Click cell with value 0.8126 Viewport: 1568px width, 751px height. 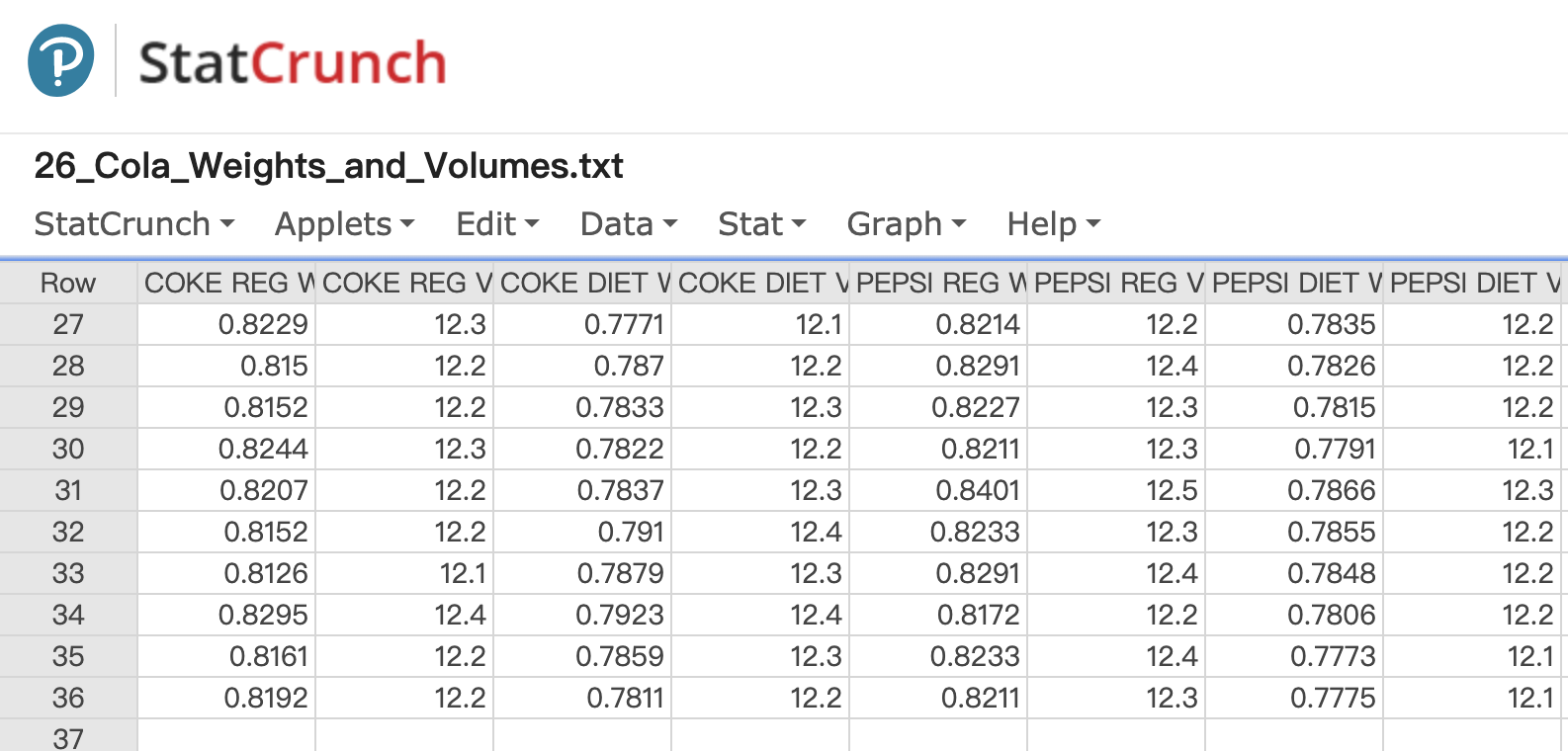tap(226, 573)
